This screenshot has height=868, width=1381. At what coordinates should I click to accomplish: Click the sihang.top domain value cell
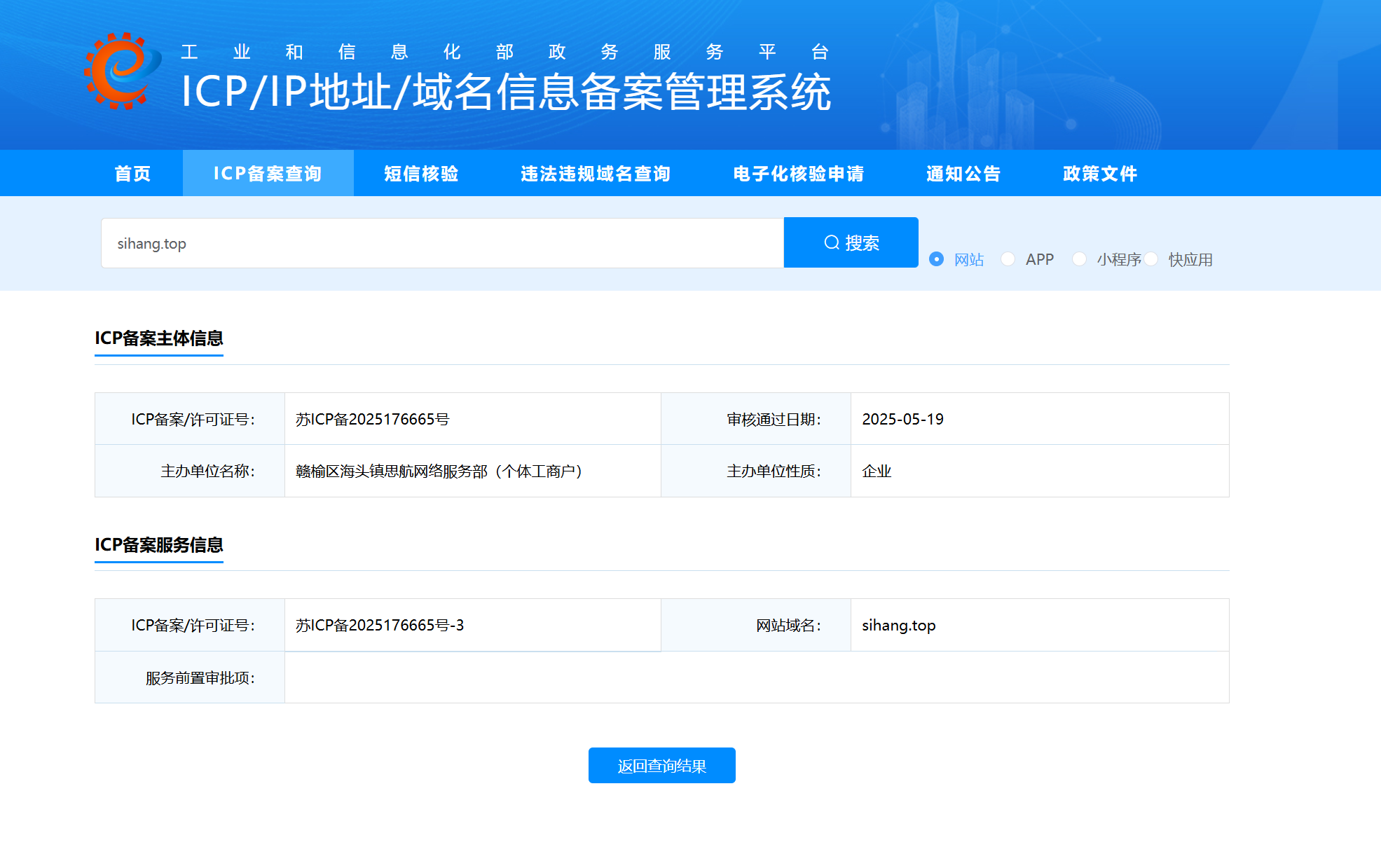898,625
